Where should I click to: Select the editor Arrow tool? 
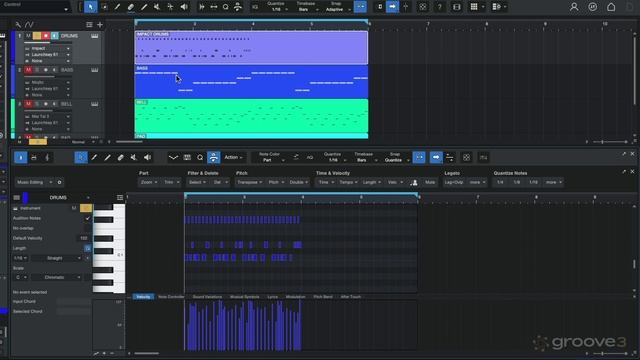[x=81, y=158]
